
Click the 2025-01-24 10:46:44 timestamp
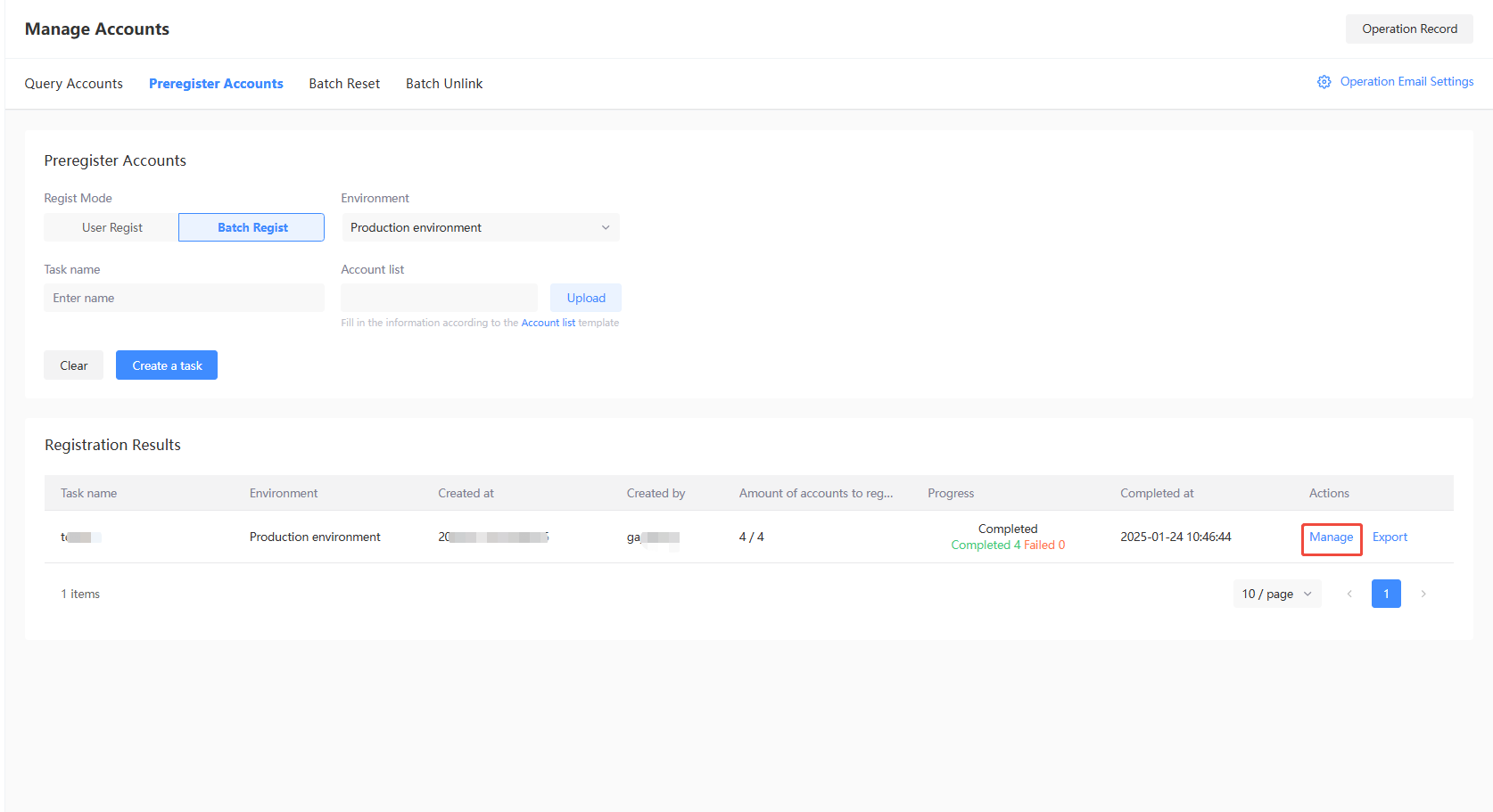pos(1175,537)
